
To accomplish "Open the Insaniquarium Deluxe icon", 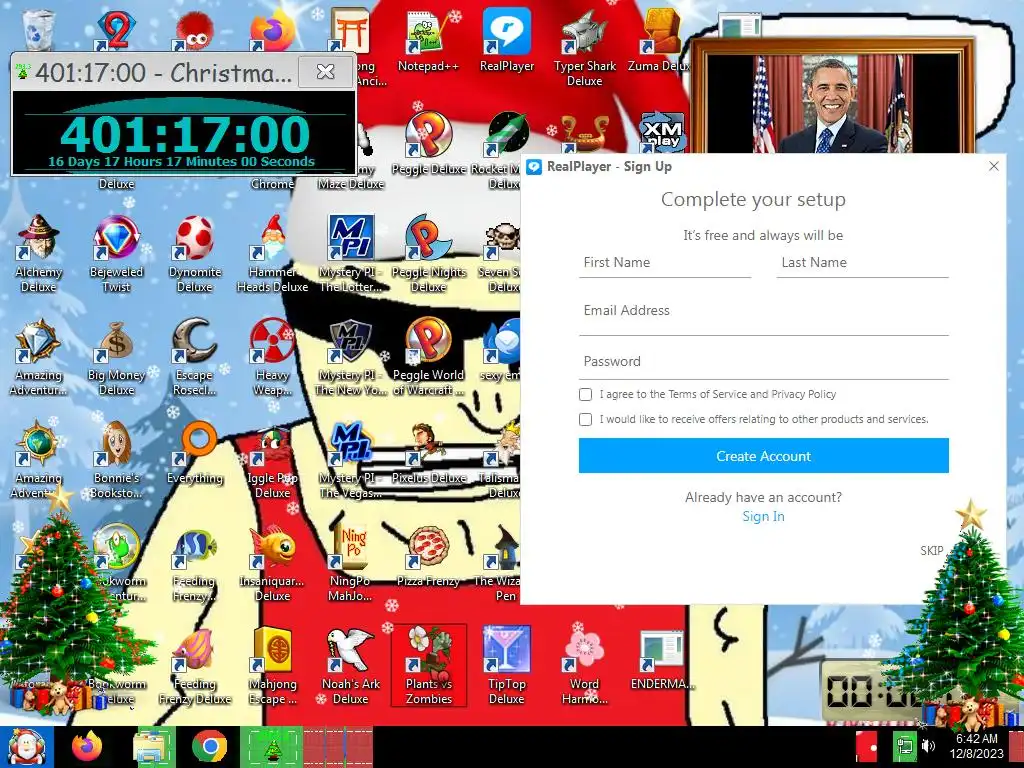I will pyautogui.click(x=272, y=564).
